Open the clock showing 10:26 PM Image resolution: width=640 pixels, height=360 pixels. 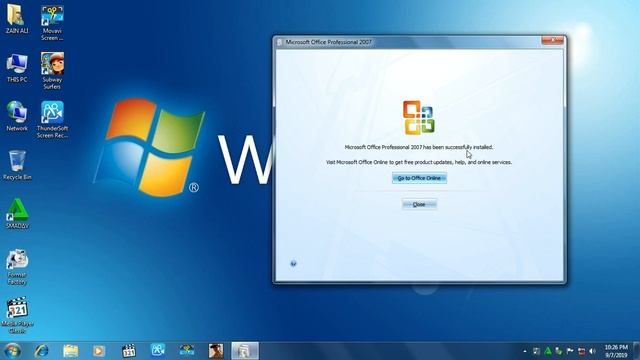pyautogui.click(x=616, y=351)
